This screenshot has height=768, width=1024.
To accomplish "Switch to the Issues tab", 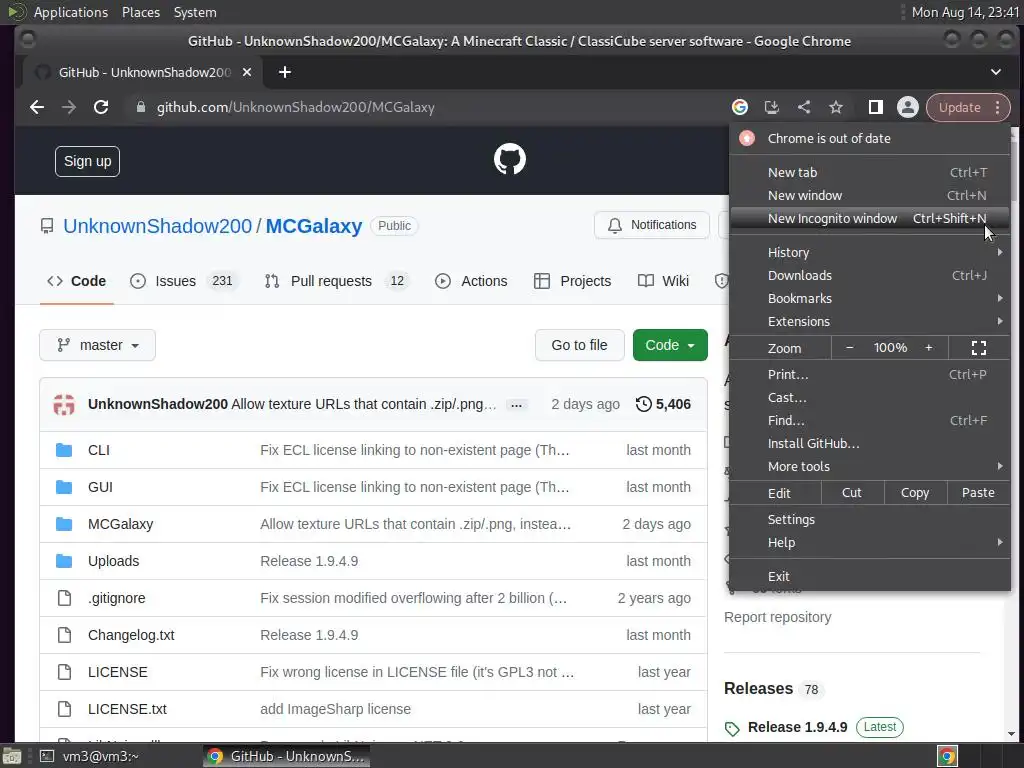I will coord(184,281).
